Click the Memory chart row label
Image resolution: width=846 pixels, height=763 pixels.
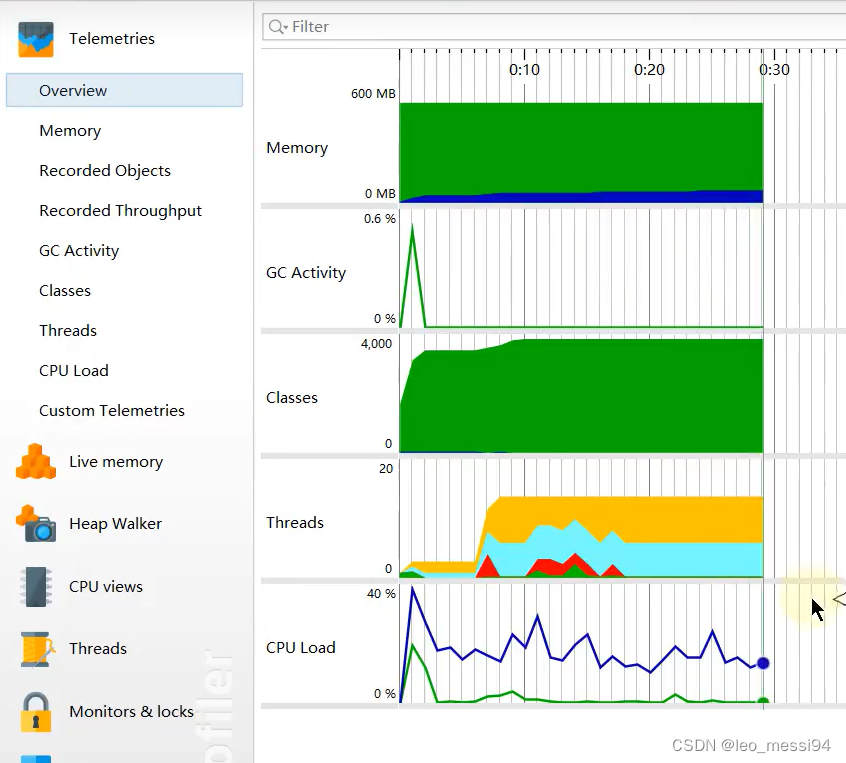tap(297, 148)
